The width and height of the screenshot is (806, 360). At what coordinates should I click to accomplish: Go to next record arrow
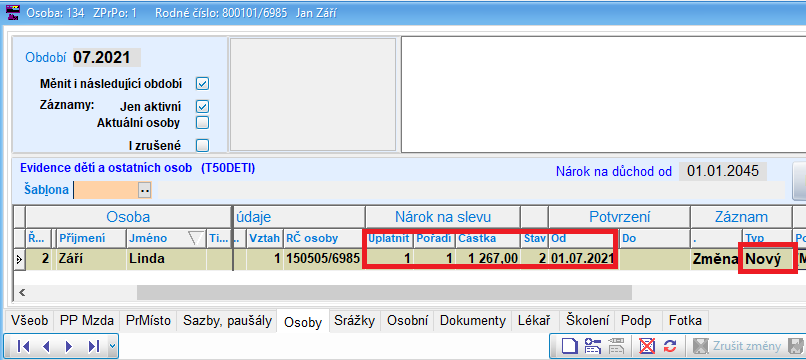click(69, 346)
